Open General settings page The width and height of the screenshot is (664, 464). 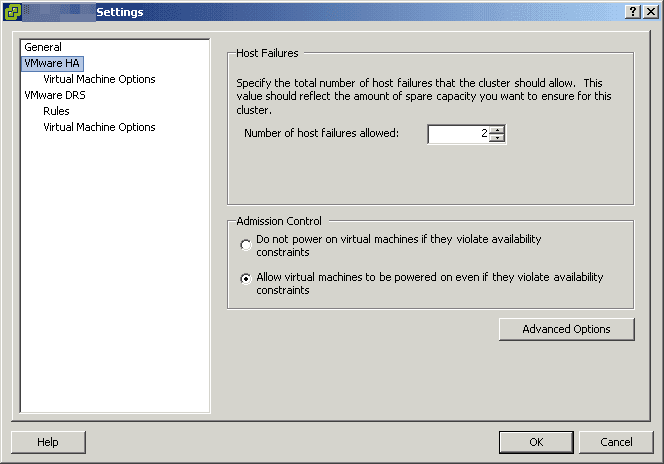tap(43, 47)
